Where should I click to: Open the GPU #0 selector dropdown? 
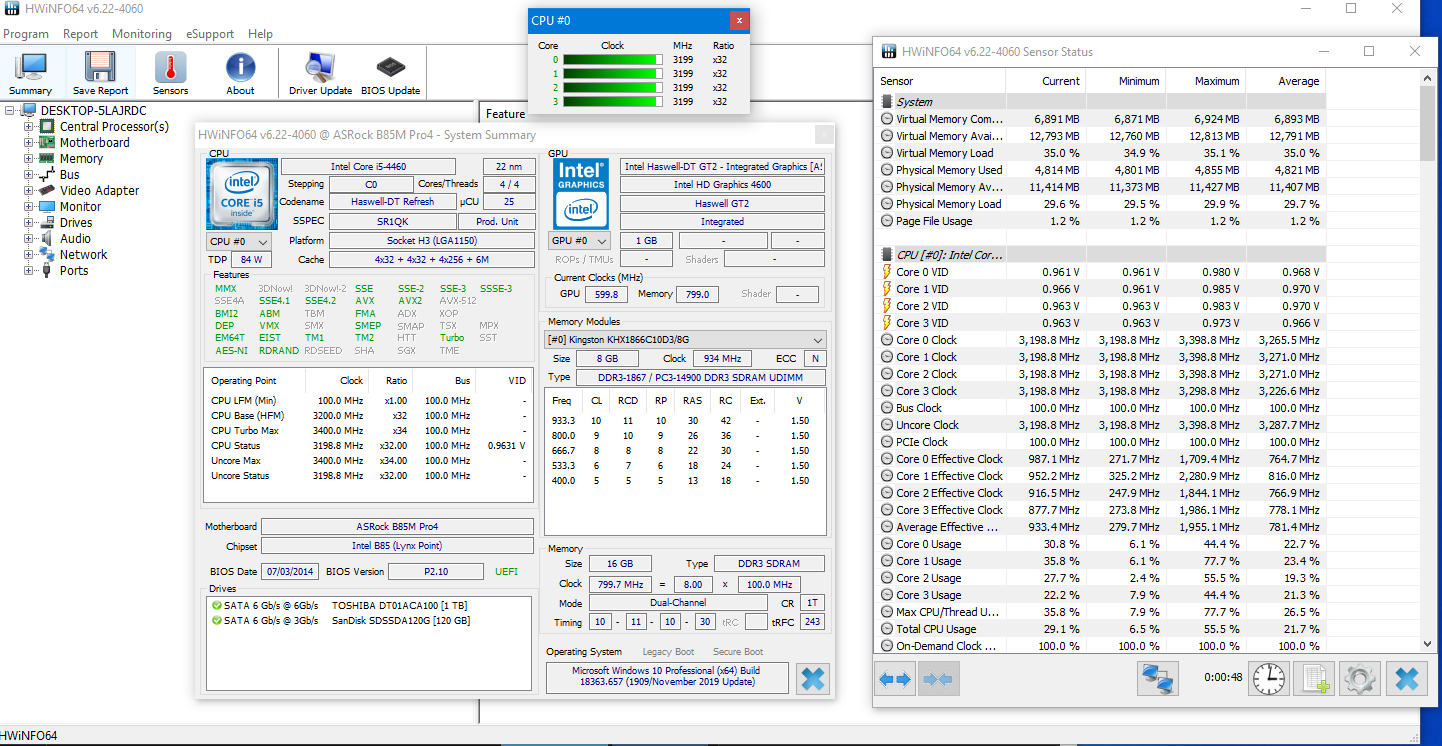click(580, 241)
